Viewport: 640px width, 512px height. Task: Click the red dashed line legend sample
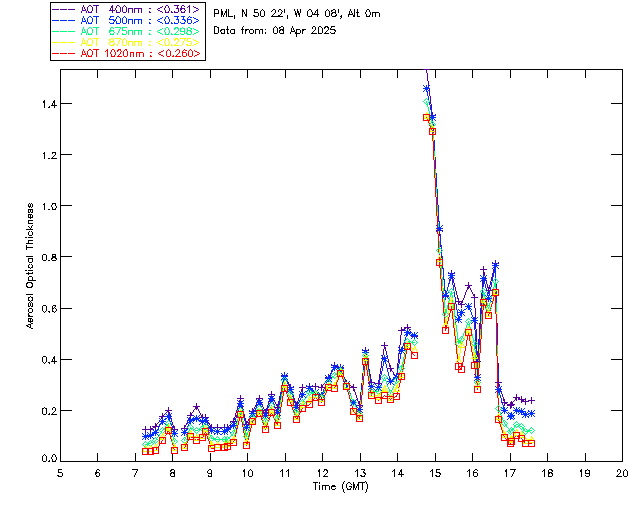click(x=64, y=53)
